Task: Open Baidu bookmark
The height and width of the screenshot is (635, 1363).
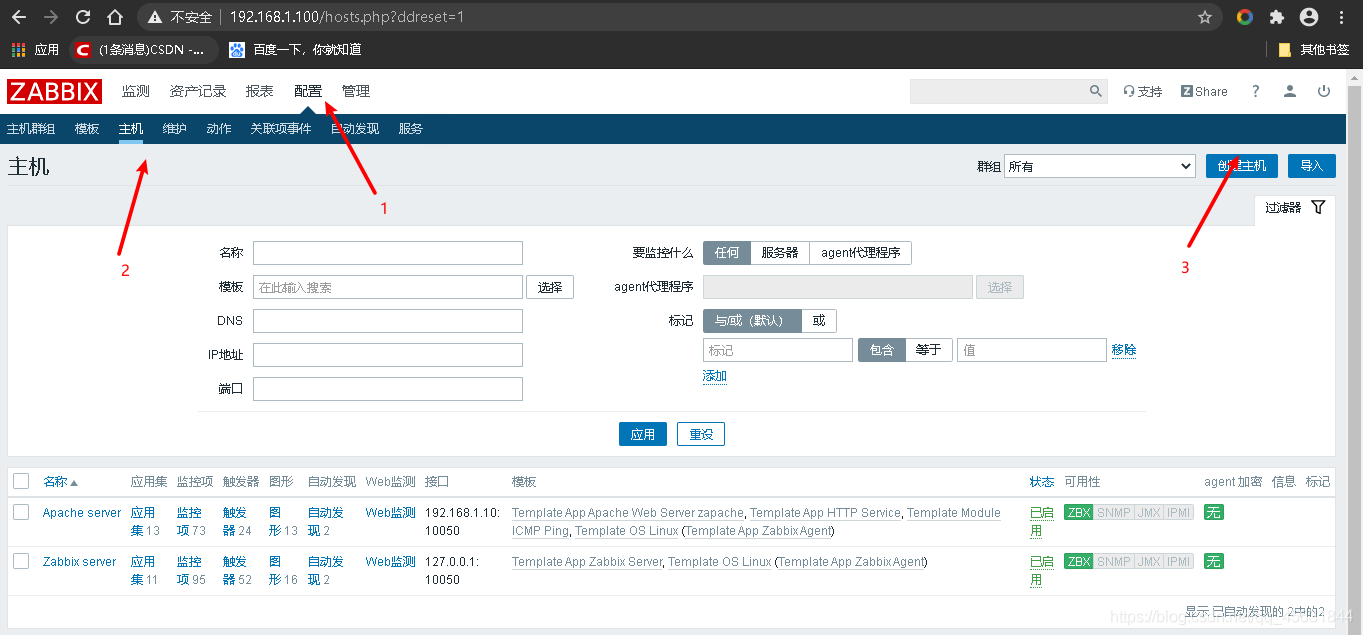Action: pyautogui.click(x=295, y=49)
